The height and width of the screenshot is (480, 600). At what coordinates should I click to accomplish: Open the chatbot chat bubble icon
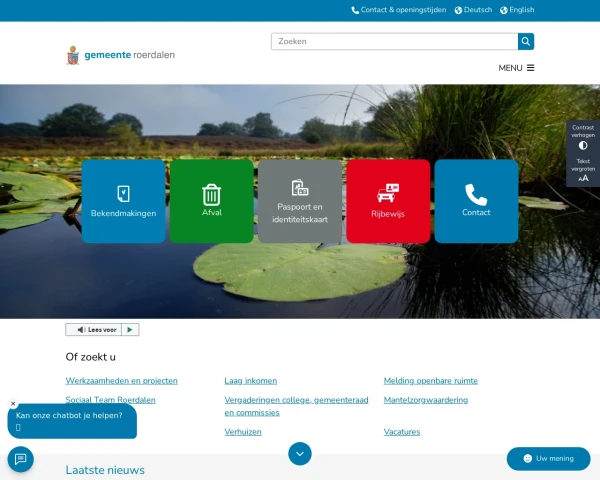(21, 459)
